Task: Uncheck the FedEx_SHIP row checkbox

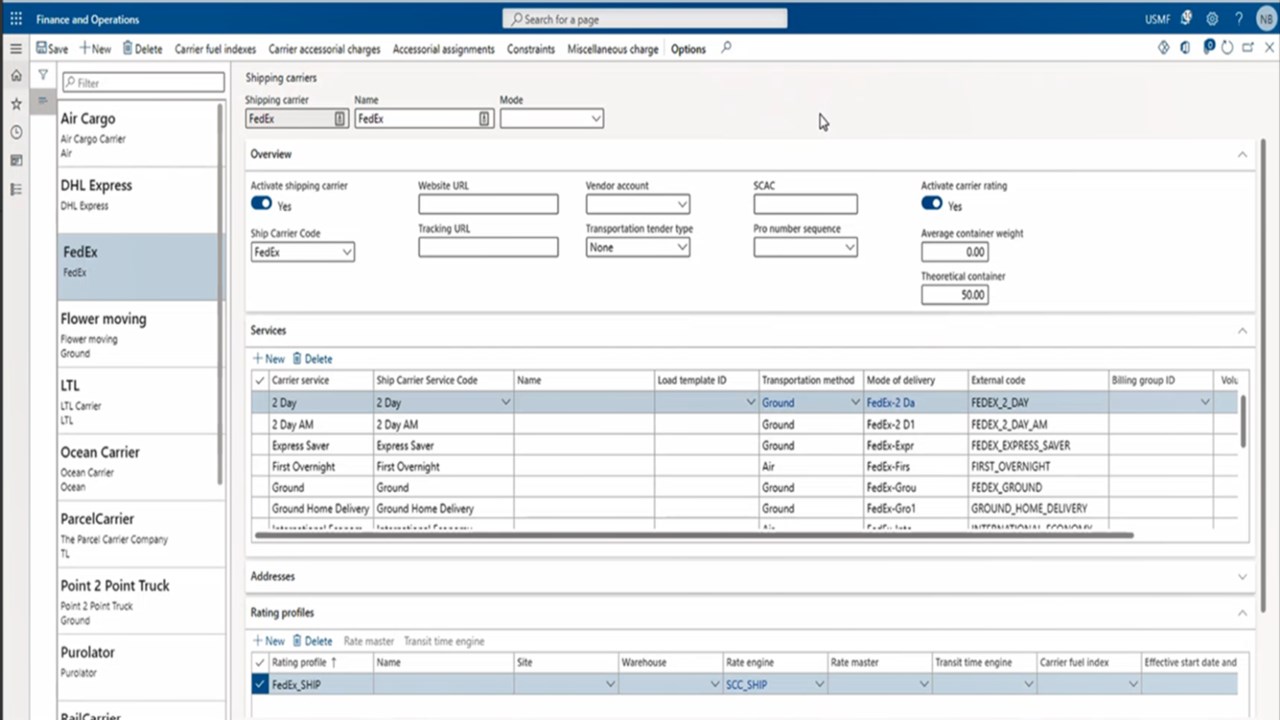Action: click(x=260, y=684)
